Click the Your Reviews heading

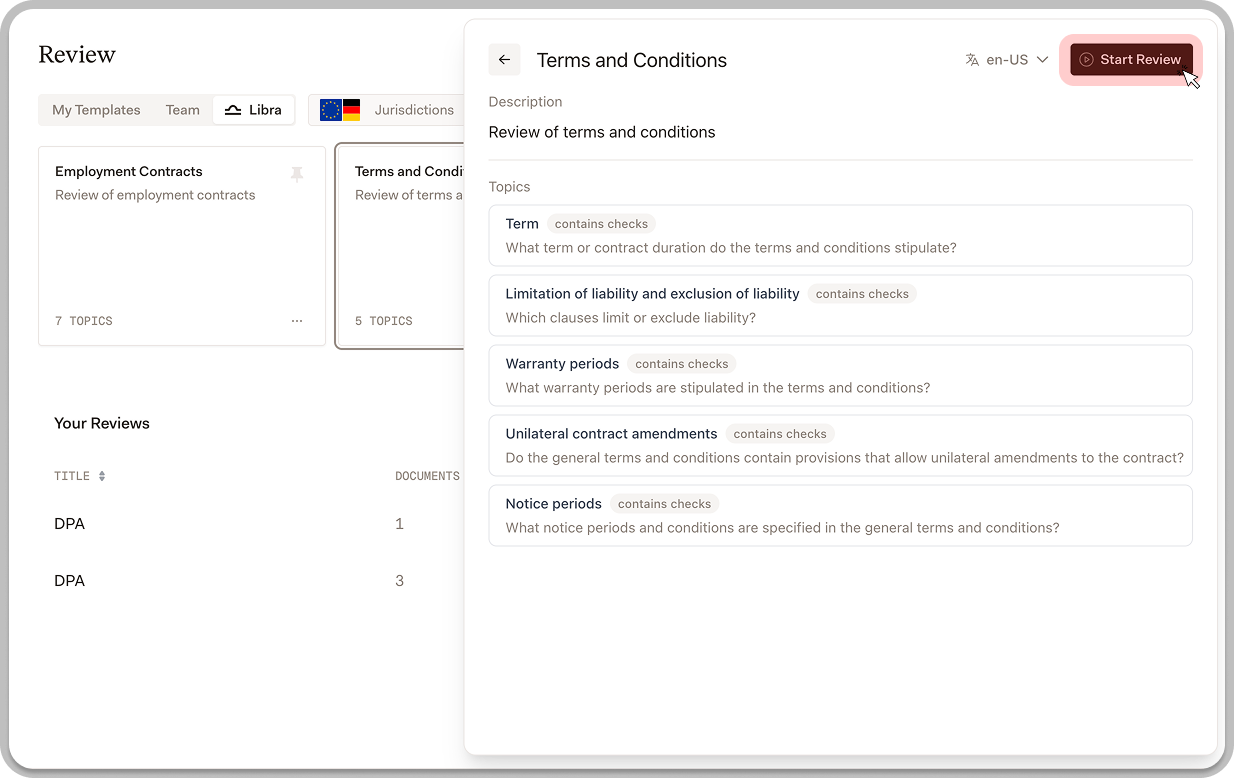[x=102, y=423]
